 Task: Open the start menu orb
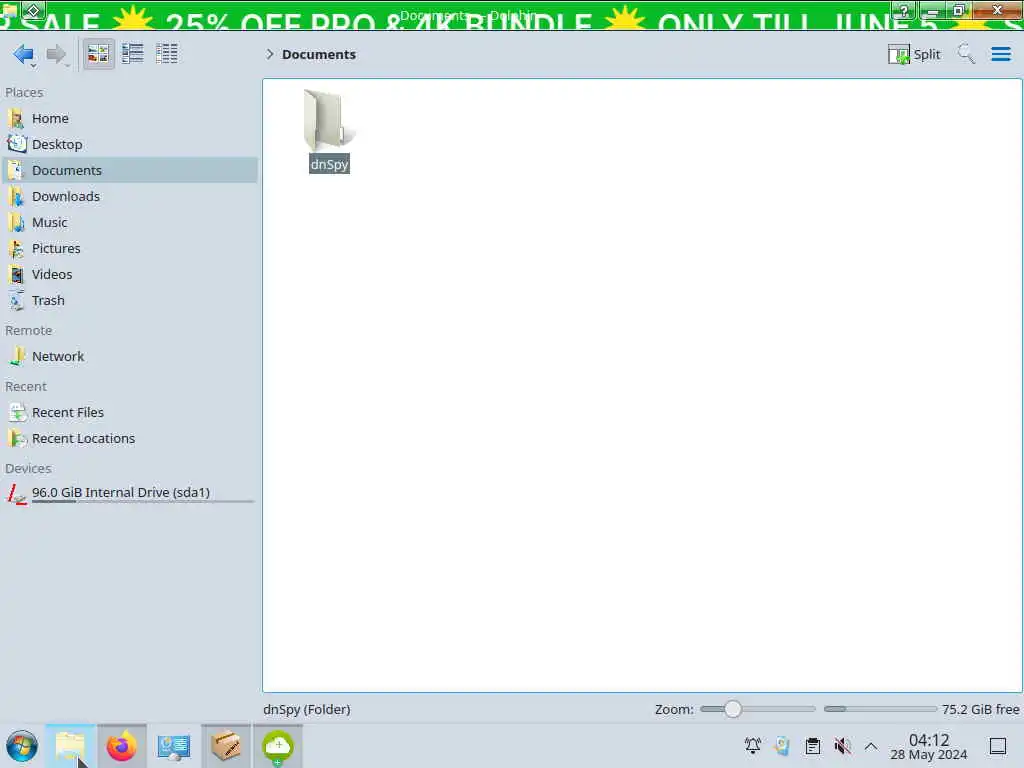(22, 746)
